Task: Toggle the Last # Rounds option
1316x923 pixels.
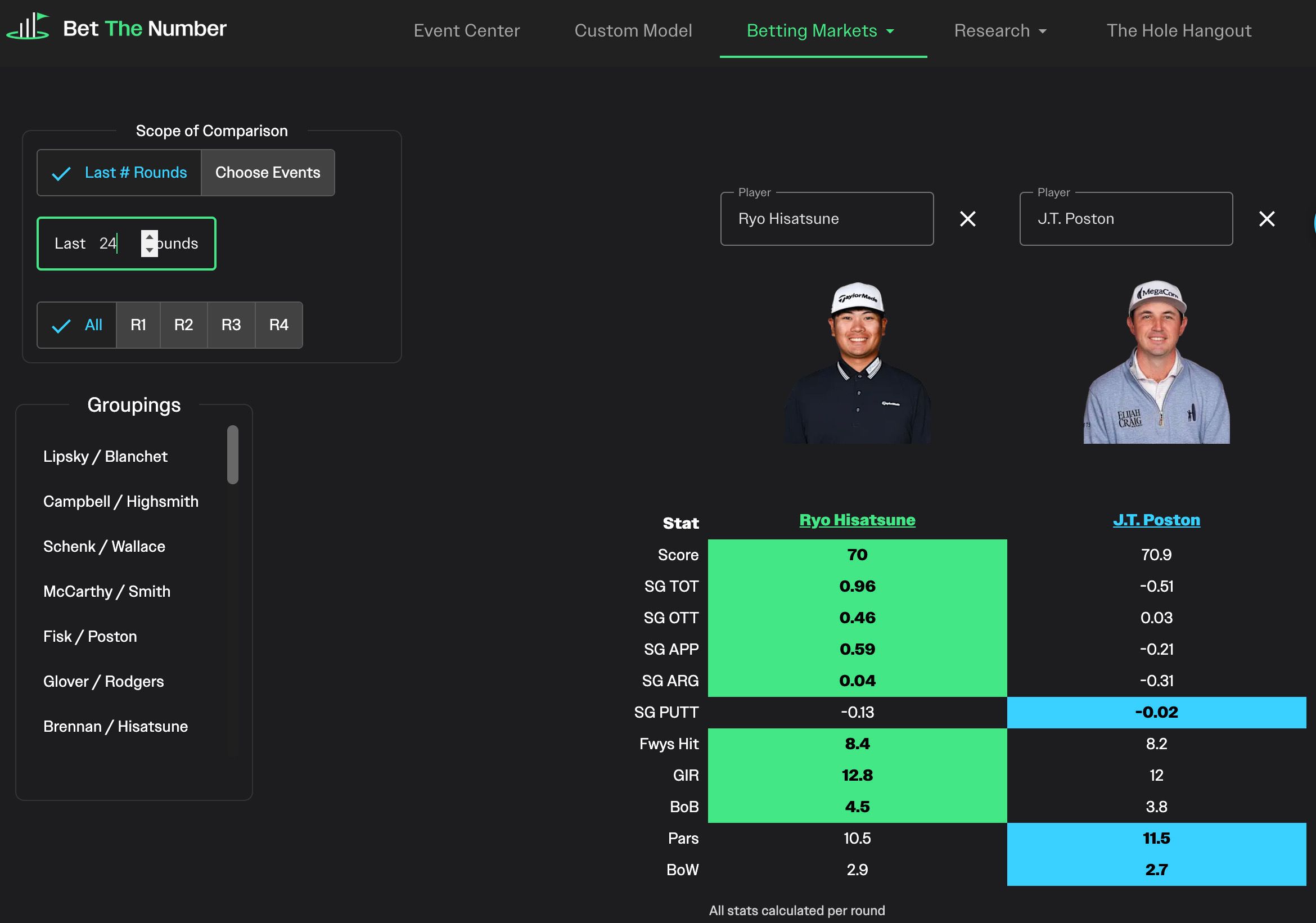Action: click(x=119, y=173)
